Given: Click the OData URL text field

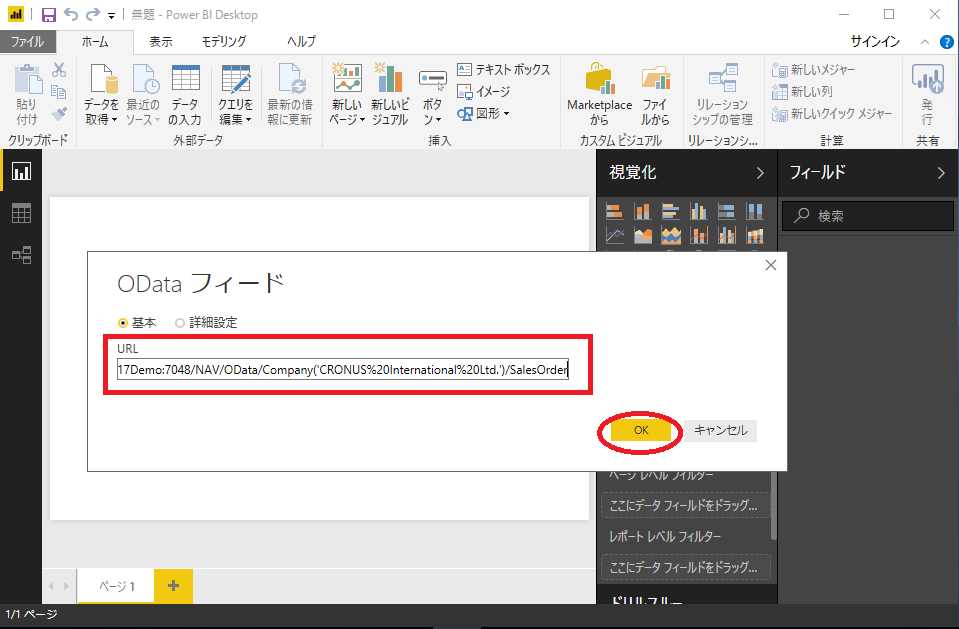Looking at the screenshot, I should pos(343,370).
